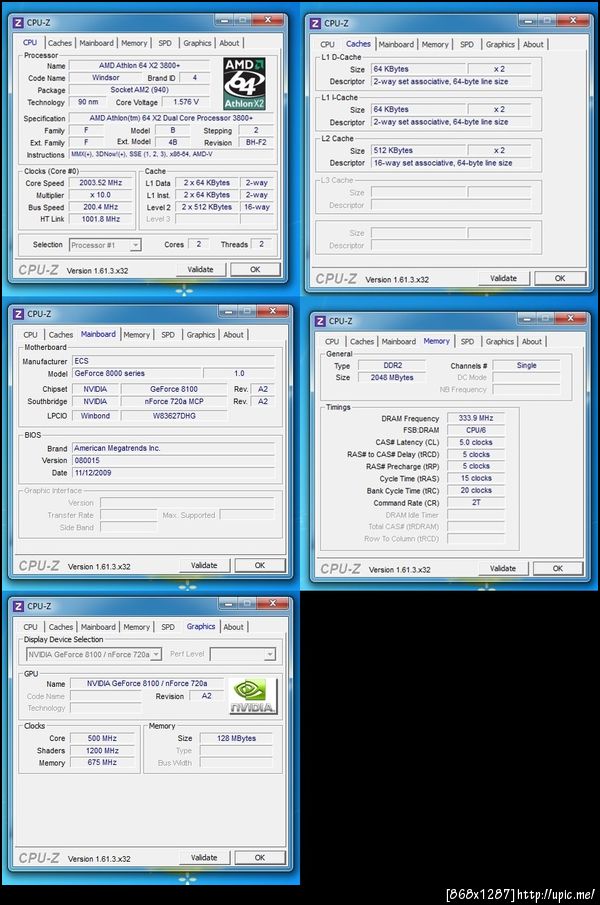Open the Memory tab in the Caches window
This screenshot has height=905, width=600.
(x=434, y=44)
